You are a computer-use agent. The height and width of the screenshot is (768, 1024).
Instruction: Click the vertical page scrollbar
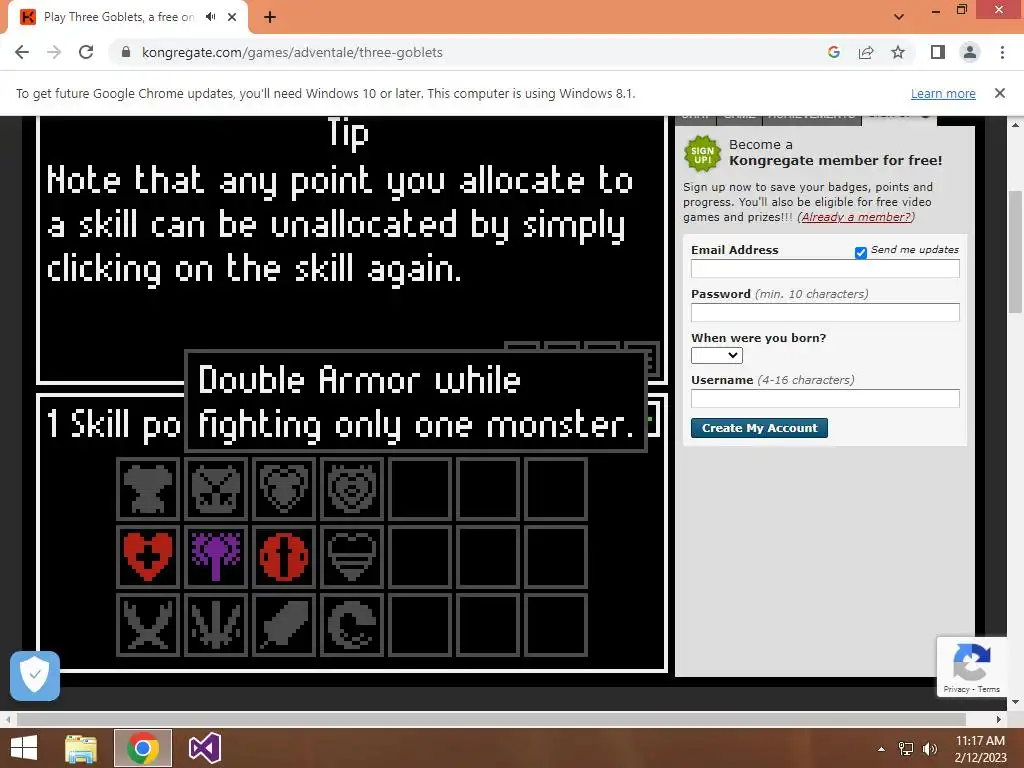coord(1015,252)
